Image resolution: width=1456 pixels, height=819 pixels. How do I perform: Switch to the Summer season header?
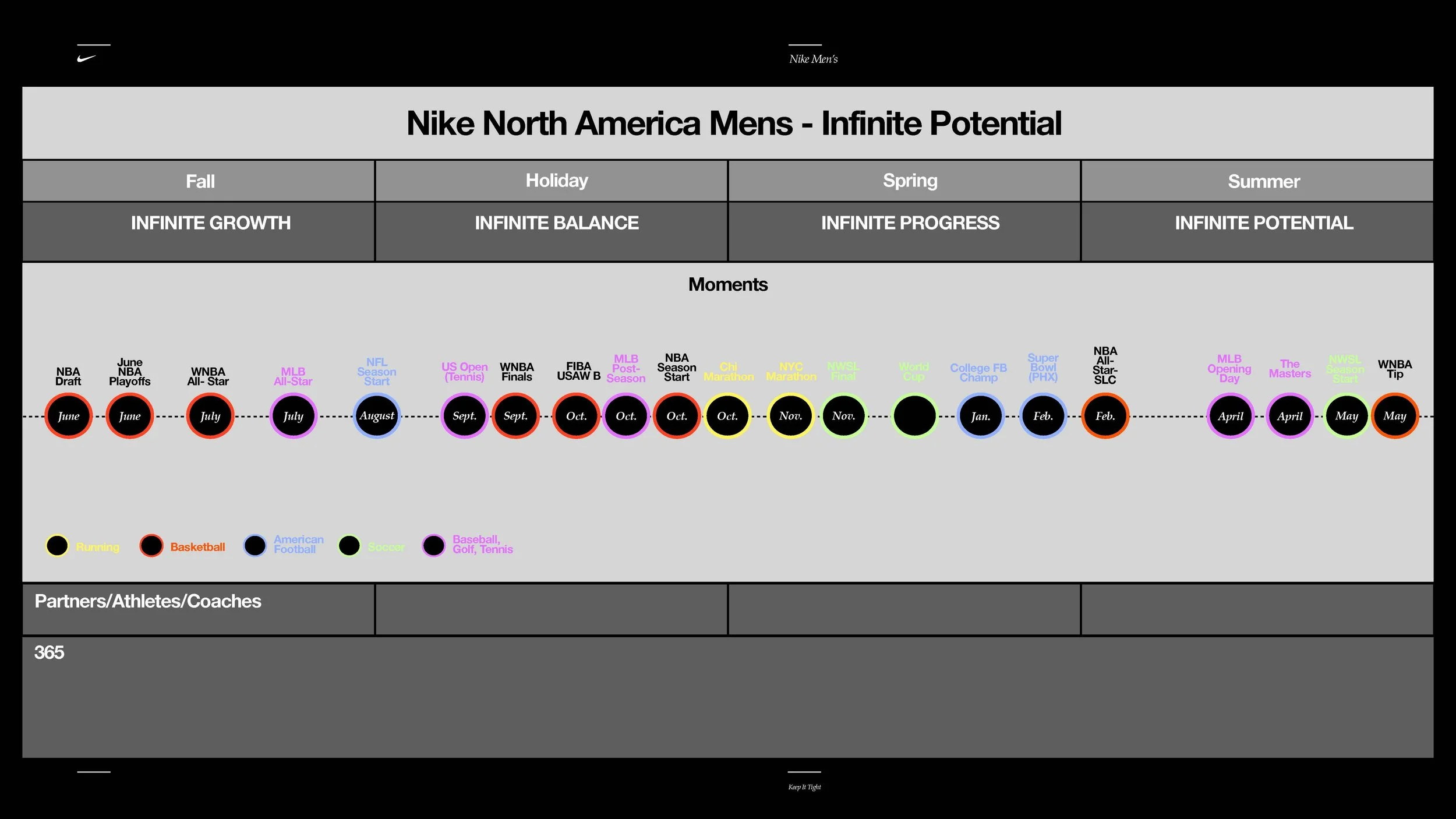(1263, 181)
